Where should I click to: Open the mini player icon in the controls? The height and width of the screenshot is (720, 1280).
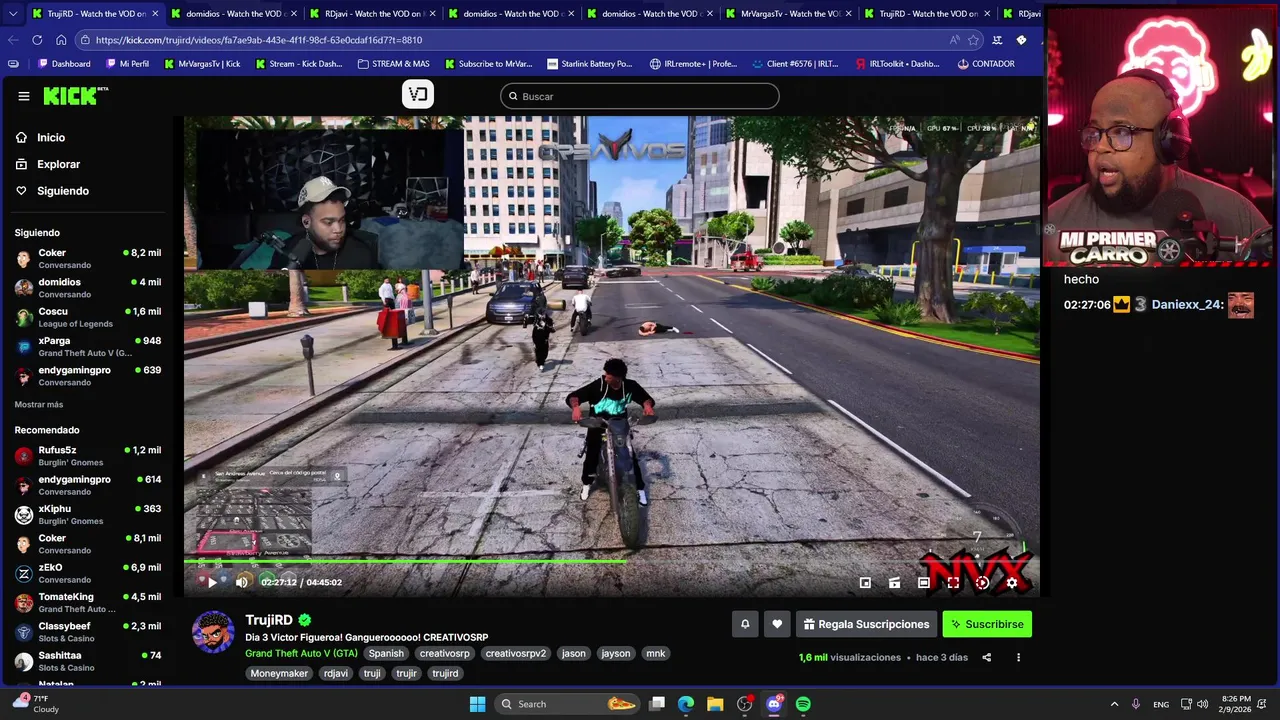[865, 583]
